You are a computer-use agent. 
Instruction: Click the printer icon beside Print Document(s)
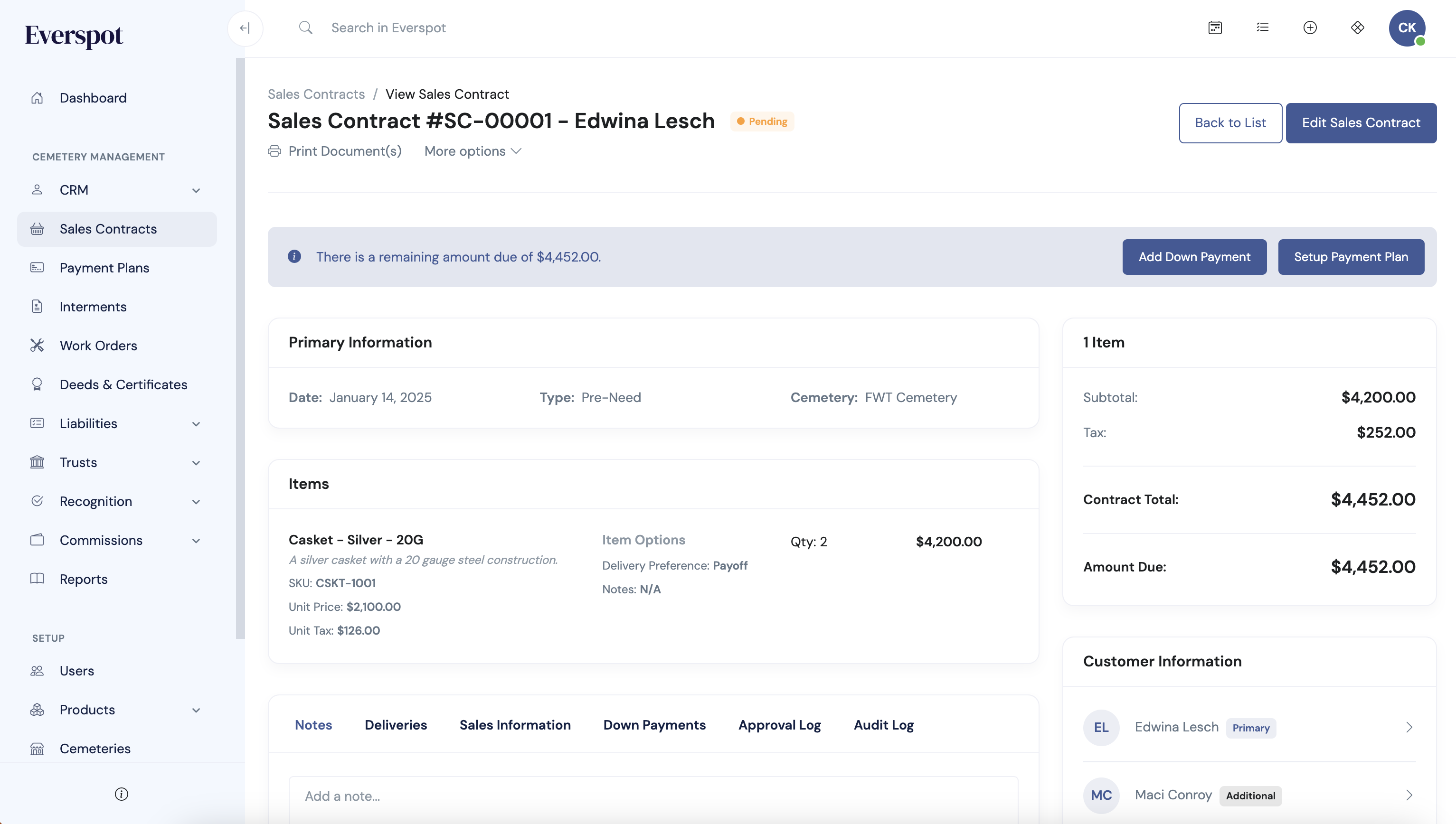point(274,151)
